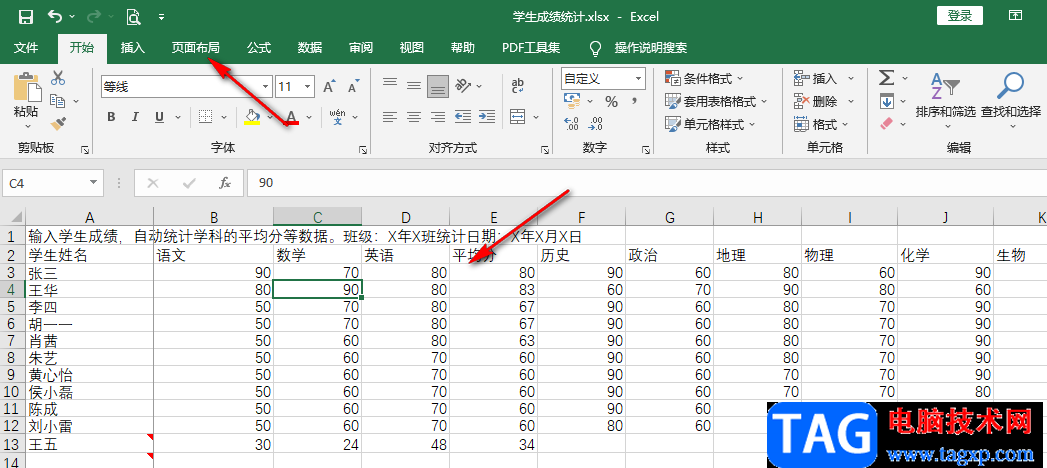Viewport: 1047px width, 468px height.
Task: Open 单元格样式 cell styles dropdown
Action: pos(710,124)
